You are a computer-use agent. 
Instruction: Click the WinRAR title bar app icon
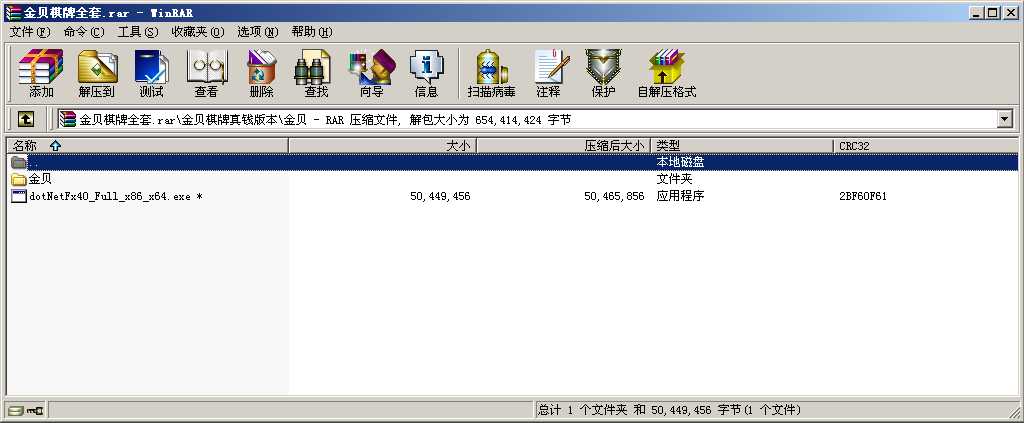click(x=13, y=12)
